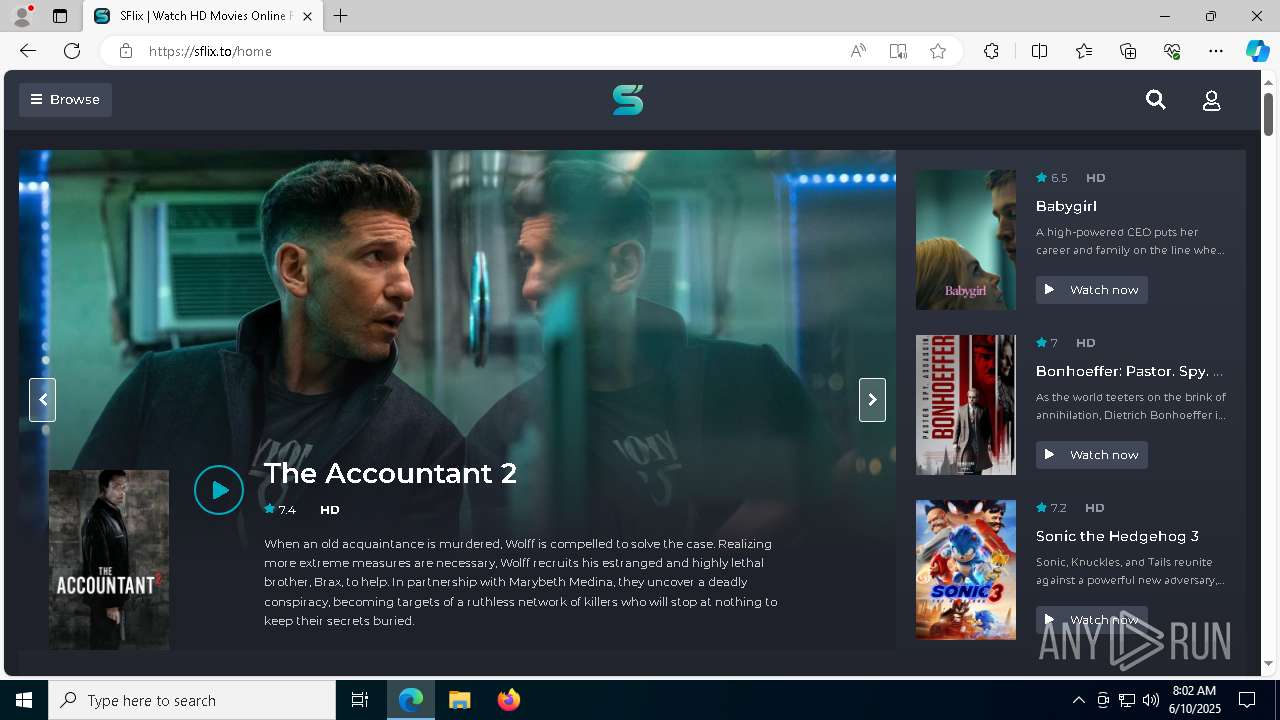Toggle Read aloud icon
This screenshot has width=1280, height=720.
pyautogui.click(x=858, y=51)
